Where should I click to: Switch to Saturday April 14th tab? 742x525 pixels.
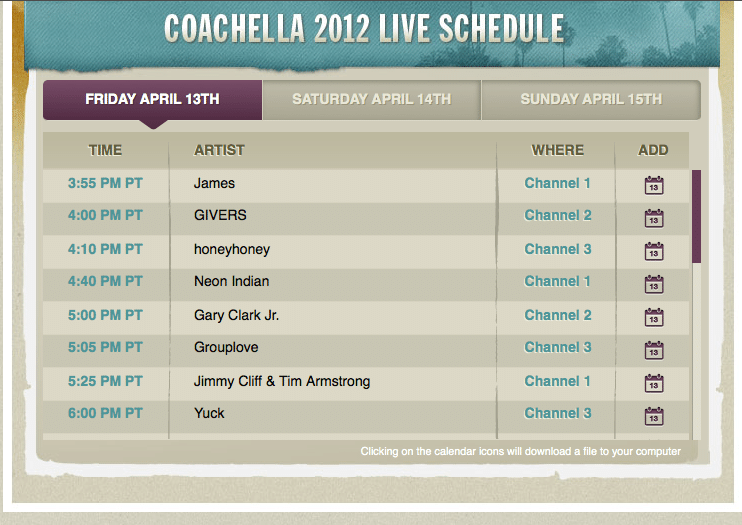click(x=371, y=99)
